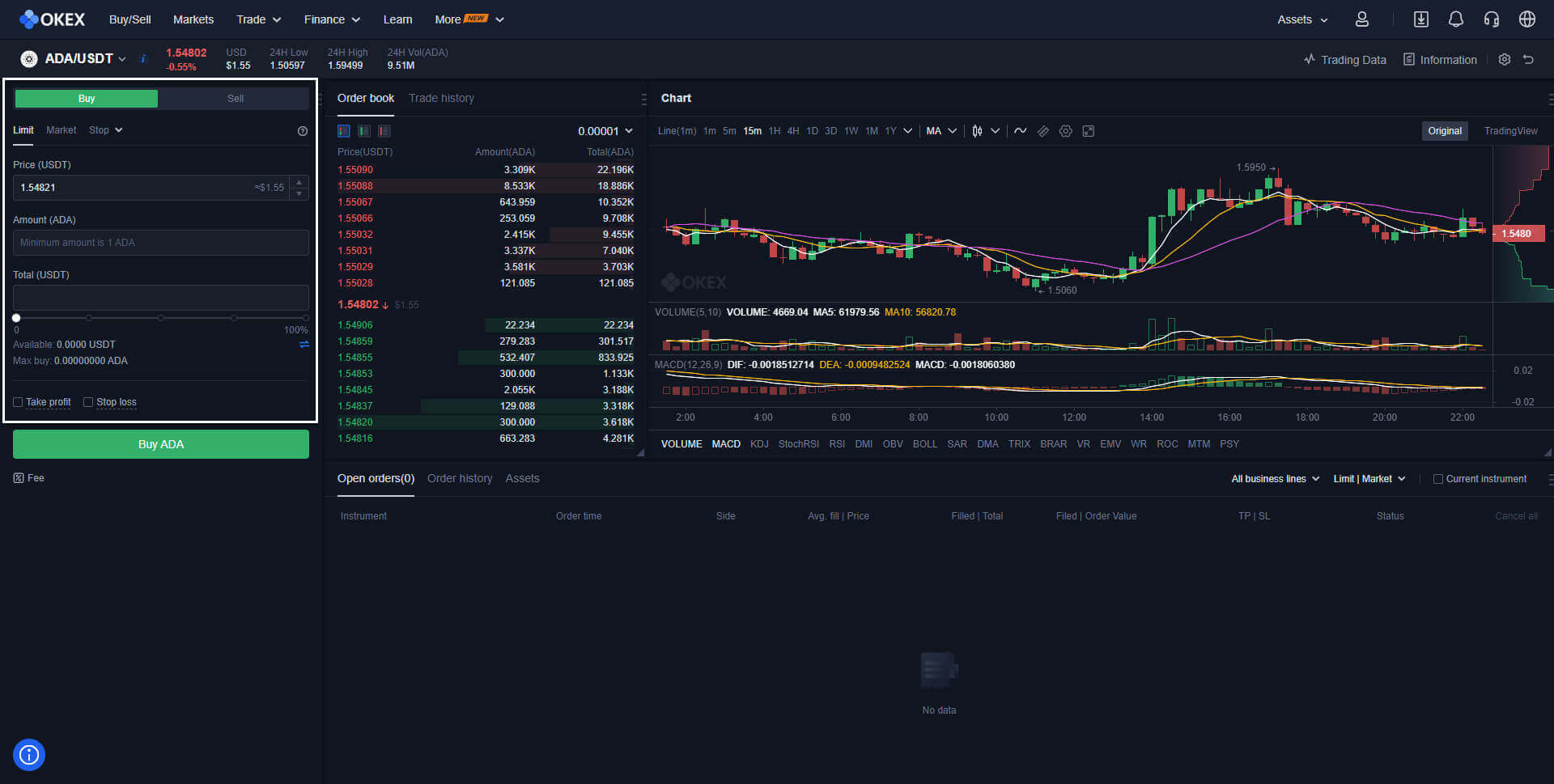Expand chart to fullscreen
Image resolution: width=1554 pixels, height=784 pixels.
click(x=1089, y=131)
